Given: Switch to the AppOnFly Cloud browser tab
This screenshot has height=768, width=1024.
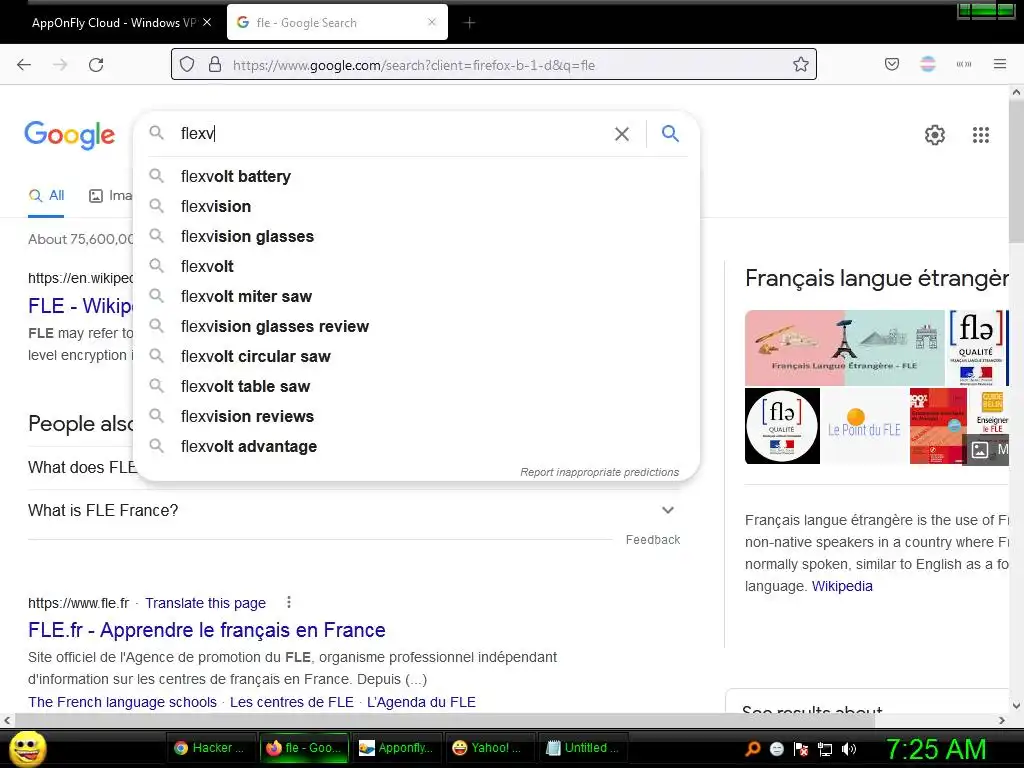Looking at the screenshot, I should 113,23.
